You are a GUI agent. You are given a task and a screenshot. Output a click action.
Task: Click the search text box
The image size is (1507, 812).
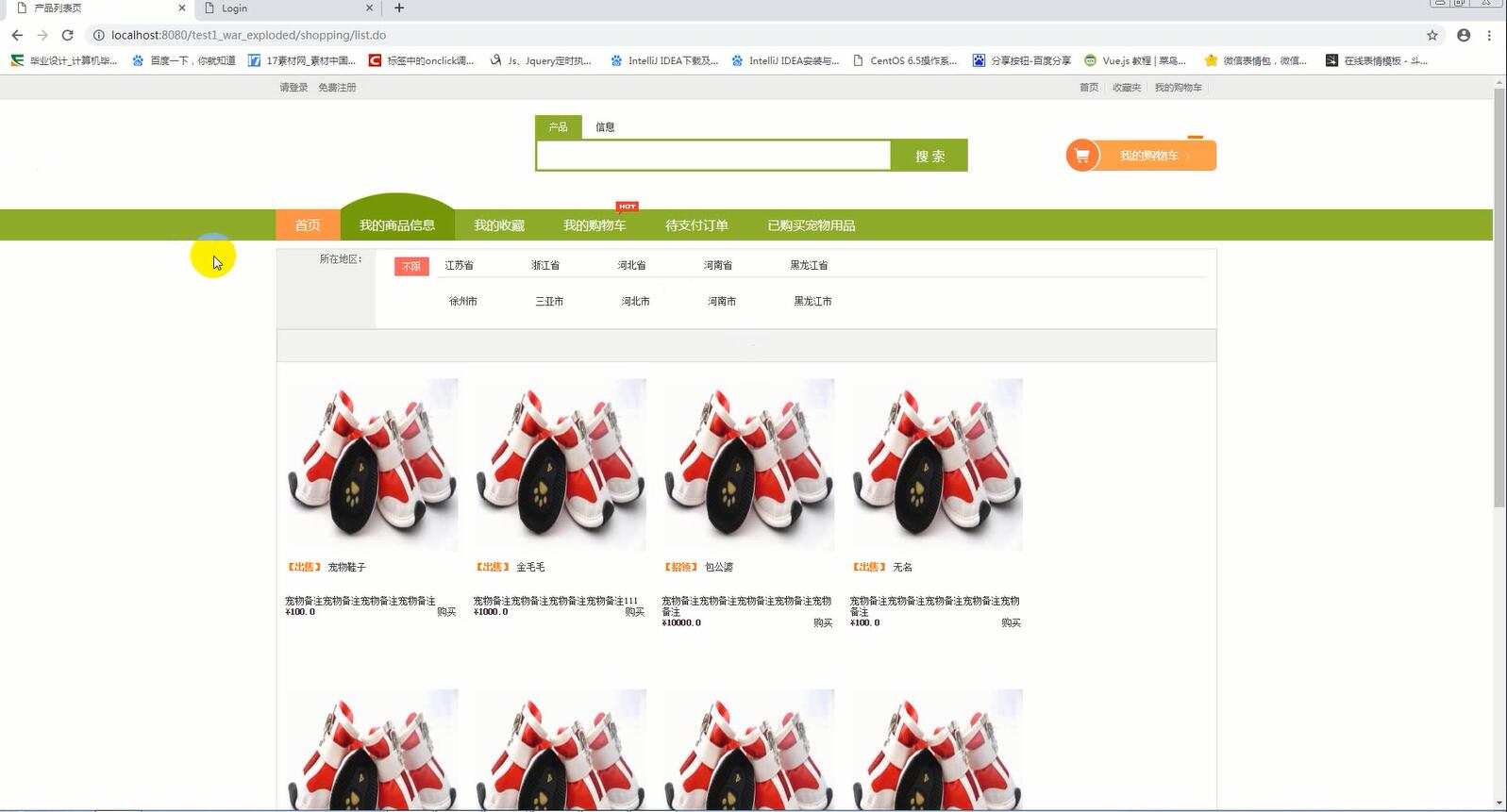(x=713, y=156)
